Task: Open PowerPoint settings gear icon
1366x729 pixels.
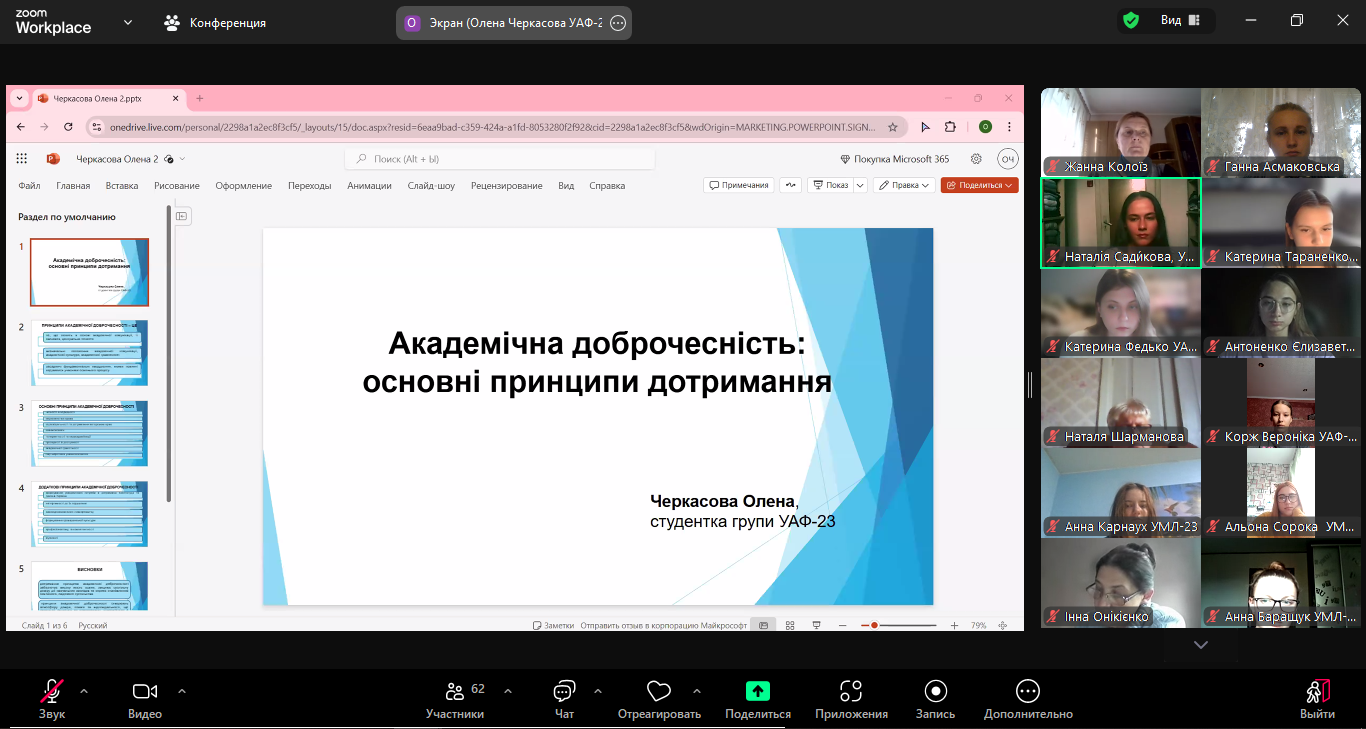Action: coord(976,159)
